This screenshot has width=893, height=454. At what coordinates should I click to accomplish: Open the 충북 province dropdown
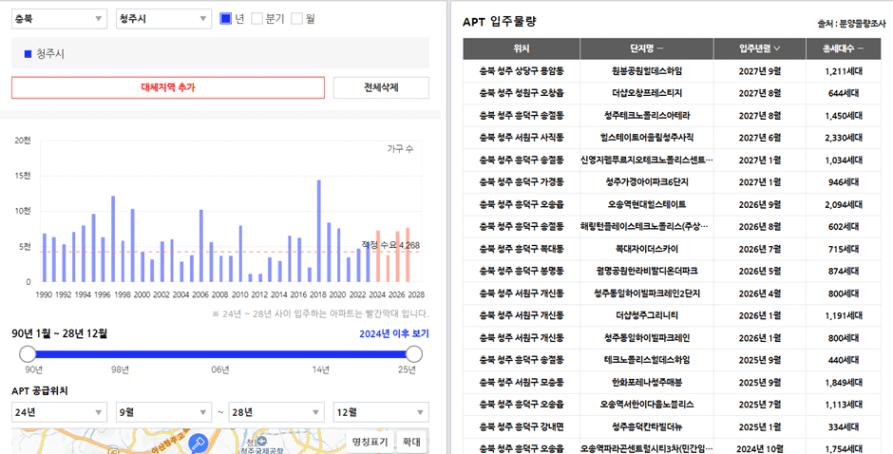(59, 19)
